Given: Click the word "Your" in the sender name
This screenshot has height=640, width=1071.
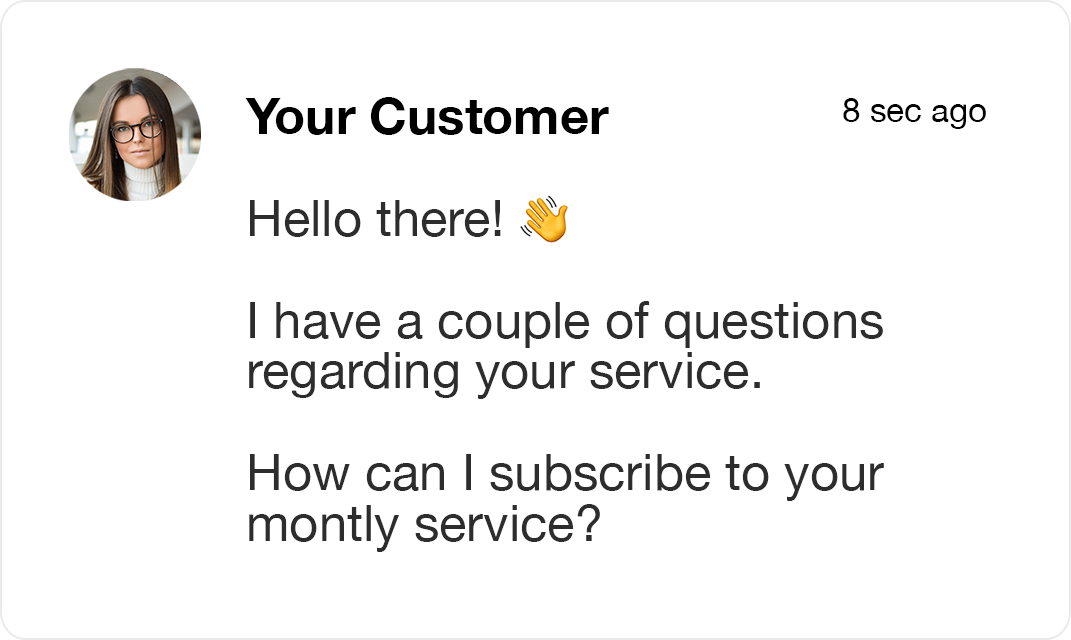Looking at the screenshot, I should [301, 117].
